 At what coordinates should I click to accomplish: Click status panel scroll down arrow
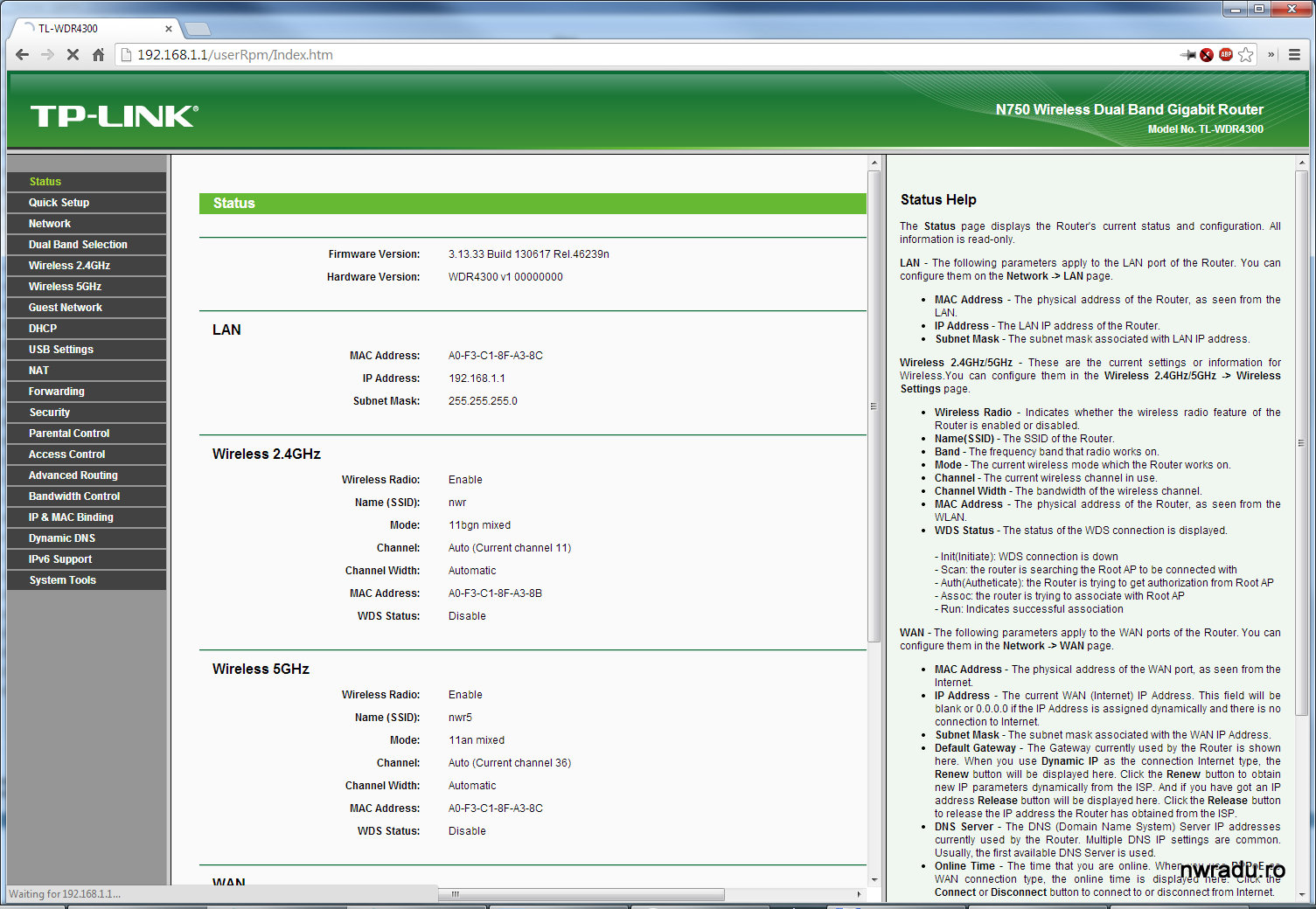[x=874, y=879]
